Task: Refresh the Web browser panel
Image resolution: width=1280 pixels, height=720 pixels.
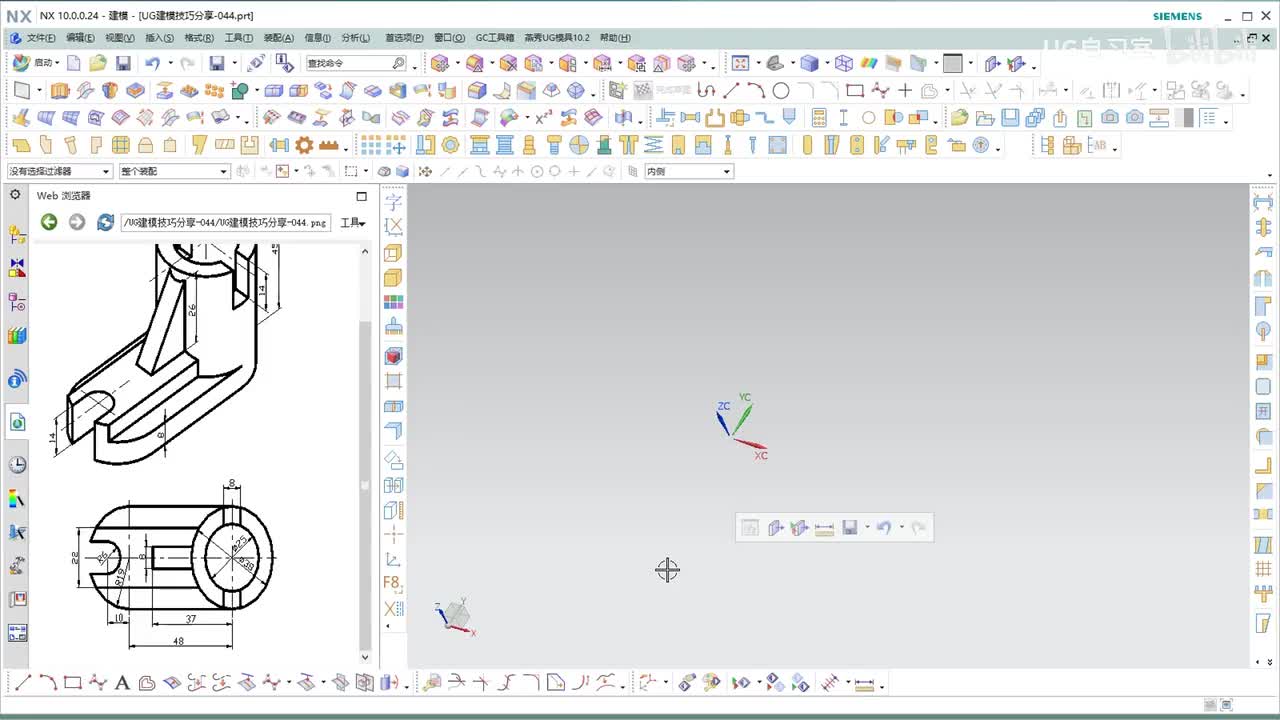Action: coord(105,222)
